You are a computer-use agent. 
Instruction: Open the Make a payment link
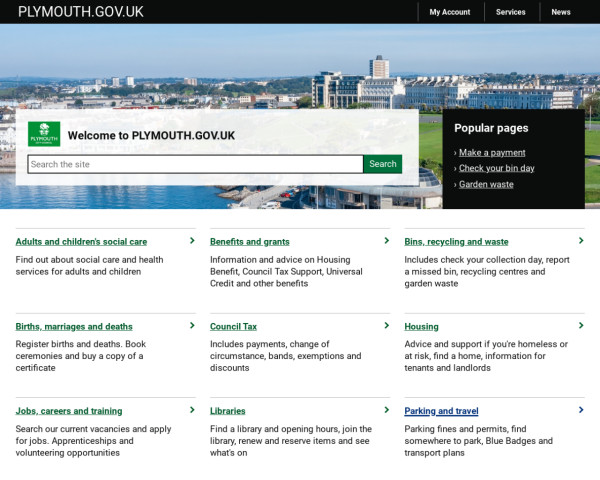492,153
